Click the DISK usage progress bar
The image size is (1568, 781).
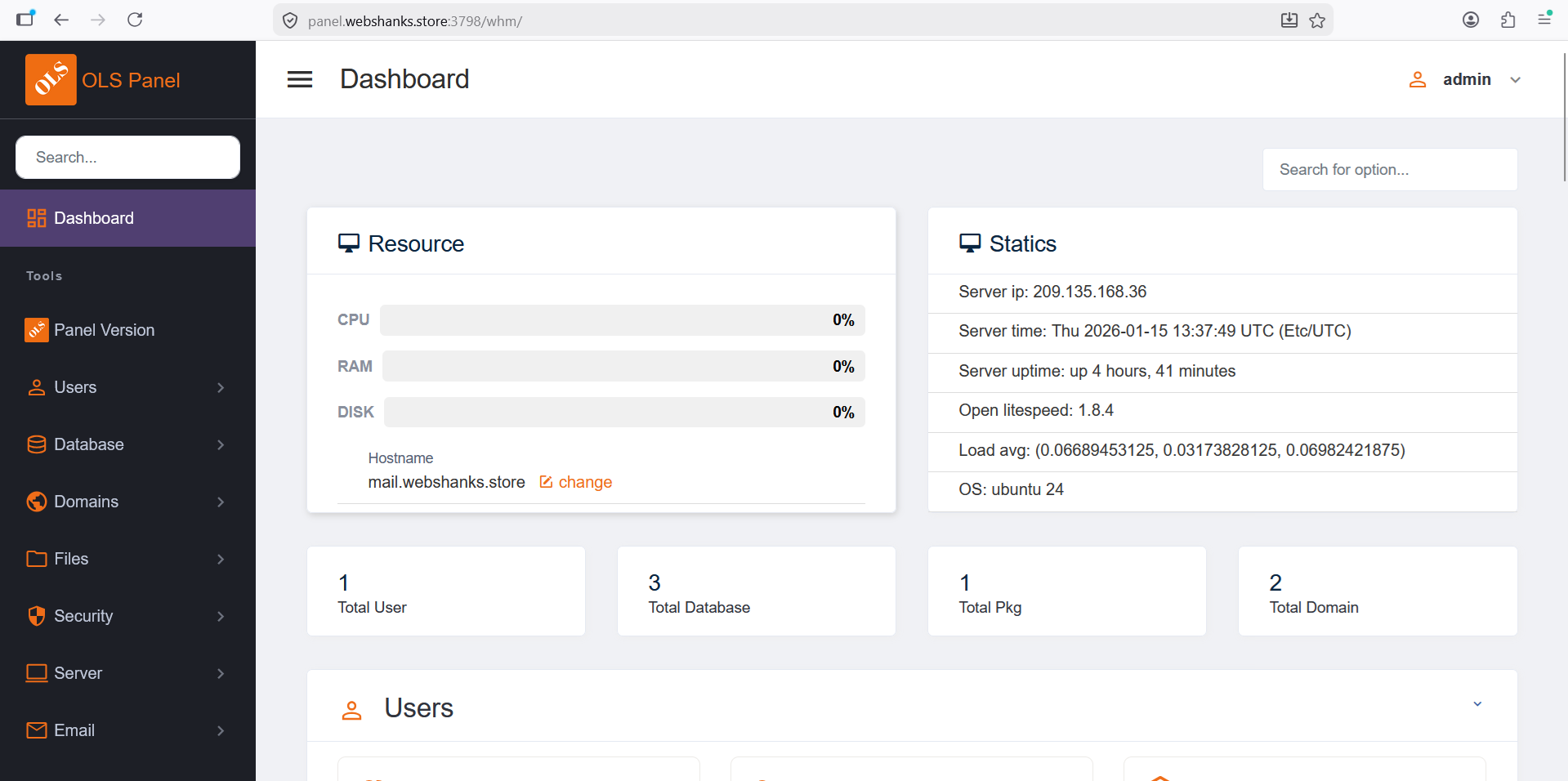pos(624,413)
